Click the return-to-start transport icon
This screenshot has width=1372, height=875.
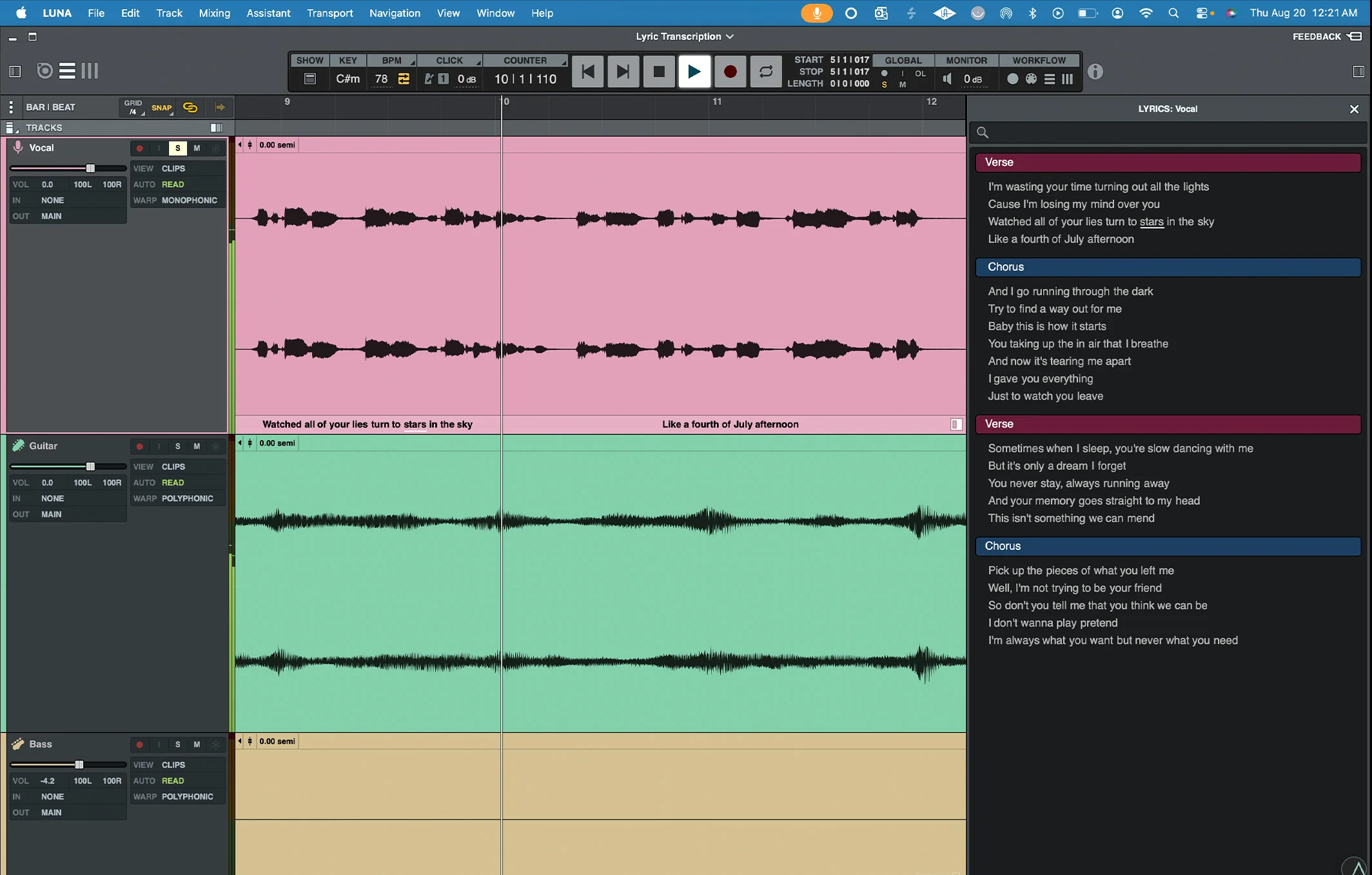point(588,72)
